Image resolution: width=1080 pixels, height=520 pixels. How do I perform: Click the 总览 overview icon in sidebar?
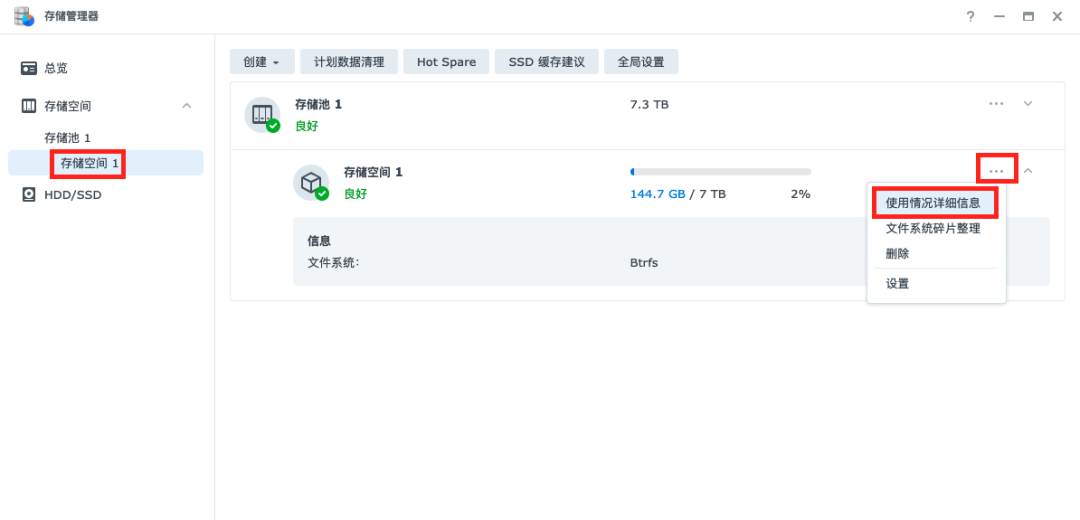[29, 68]
